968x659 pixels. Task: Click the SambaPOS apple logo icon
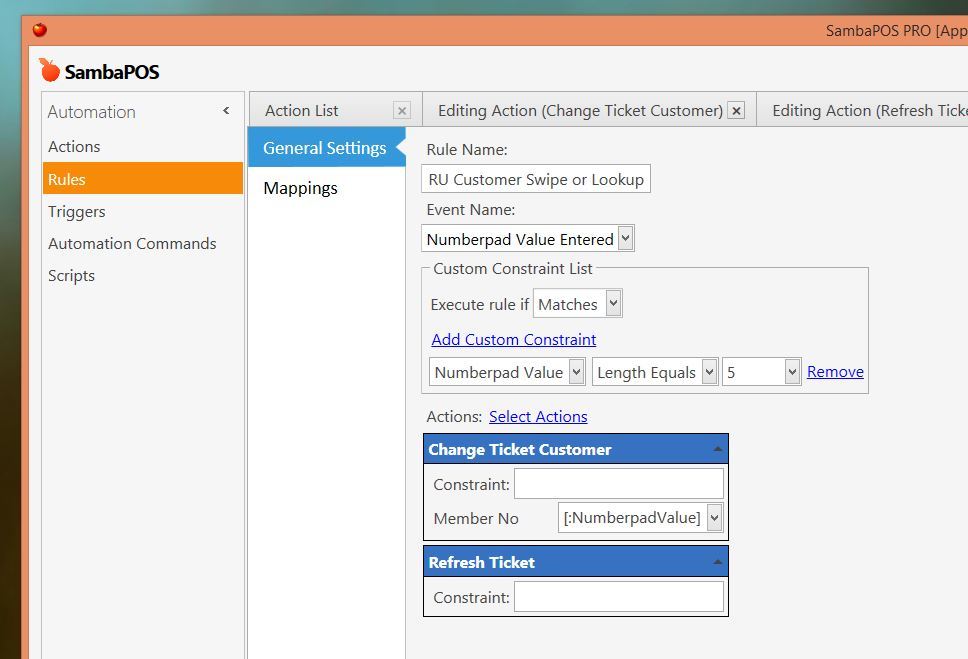tap(49, 70)
